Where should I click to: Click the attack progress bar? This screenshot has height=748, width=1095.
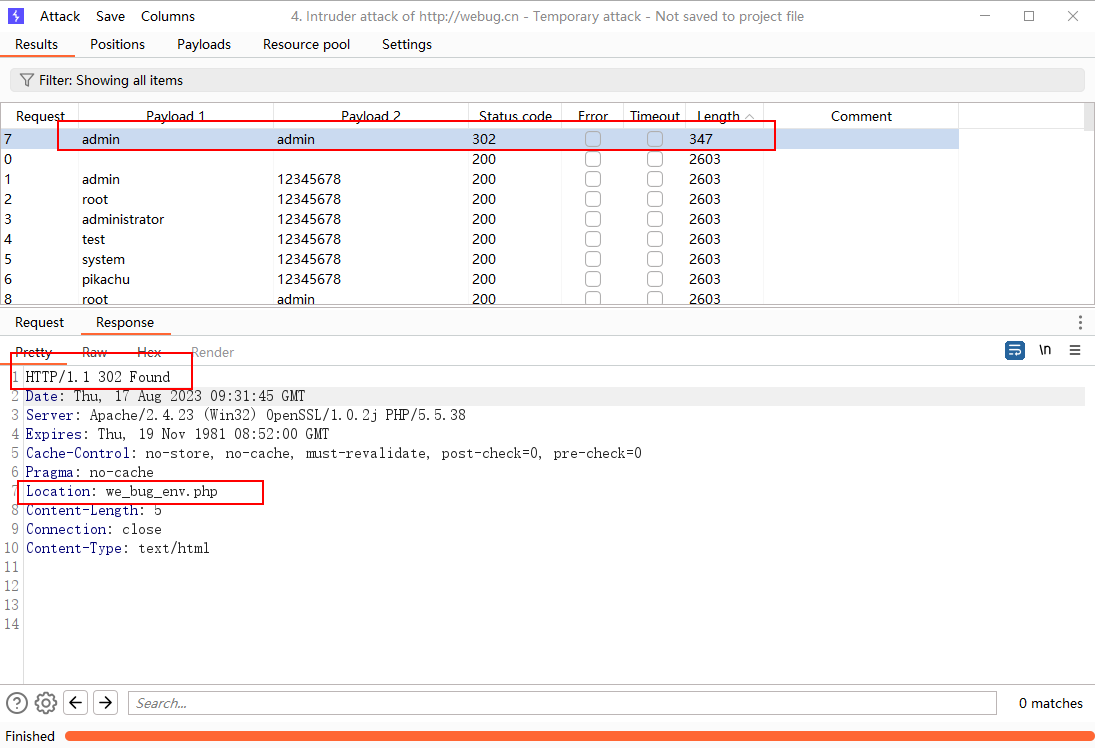[578, 736]
